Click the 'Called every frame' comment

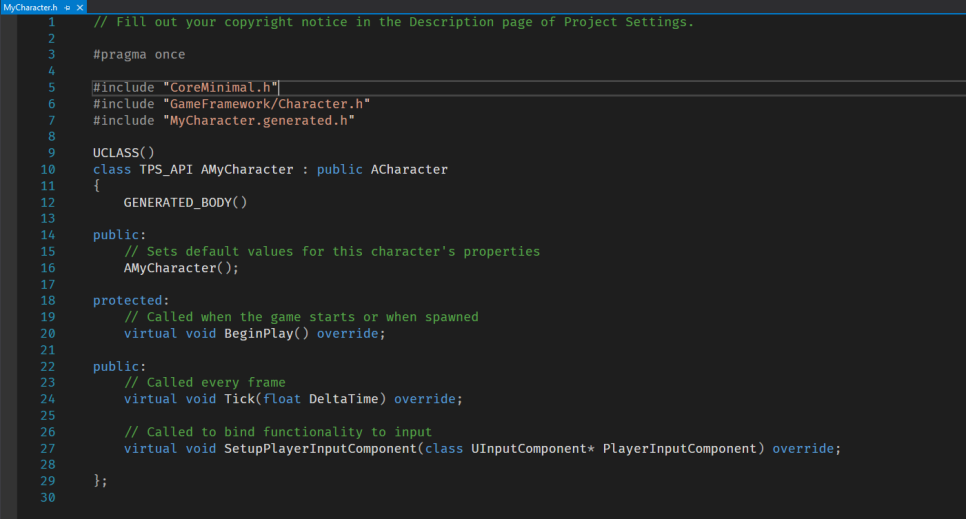(205, 383)
